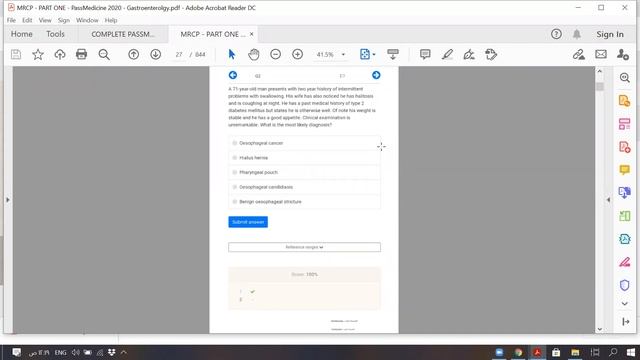Open the Sign menu
The image size is (640, 360).
coord(64,20)
